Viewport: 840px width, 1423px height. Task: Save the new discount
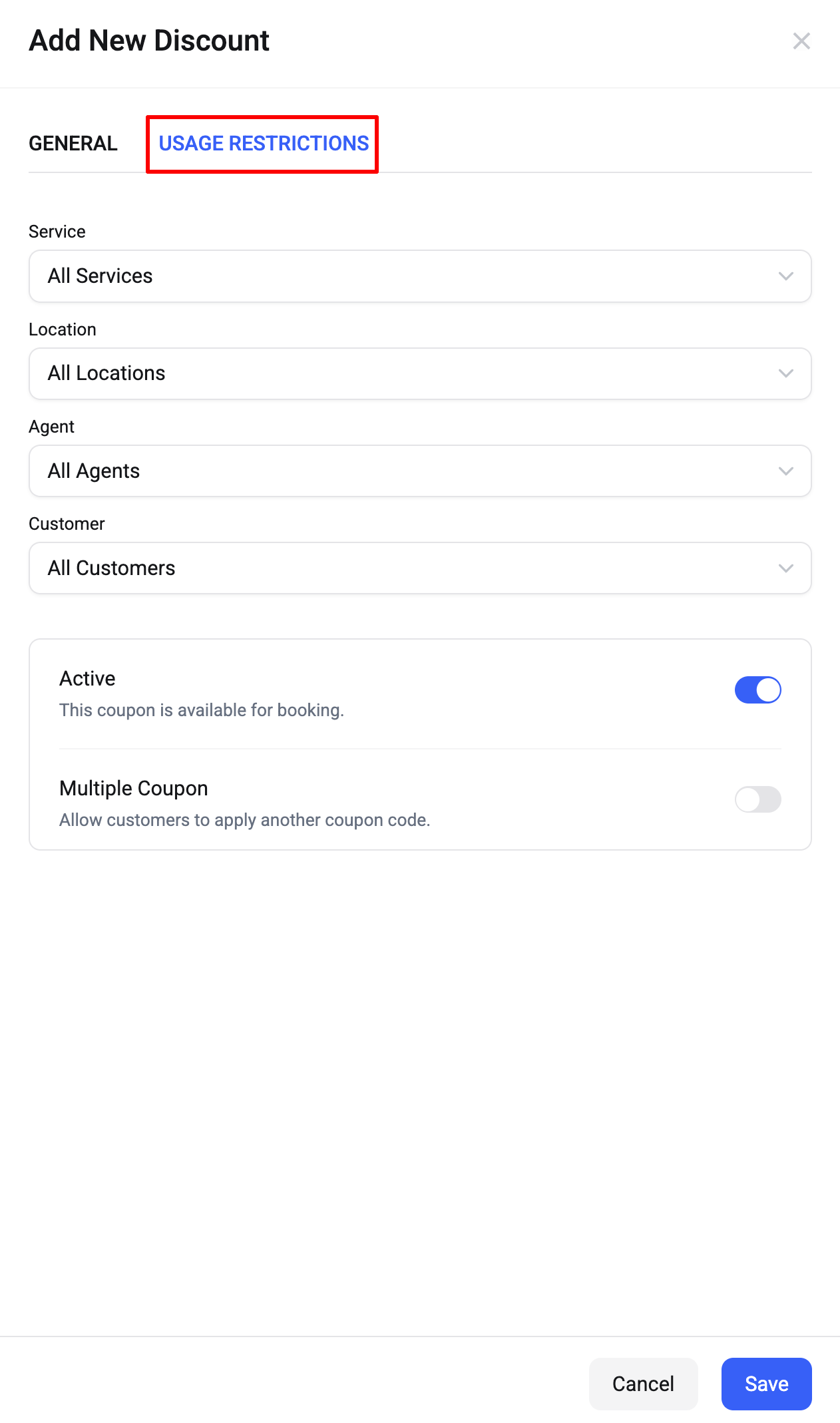766,1384
